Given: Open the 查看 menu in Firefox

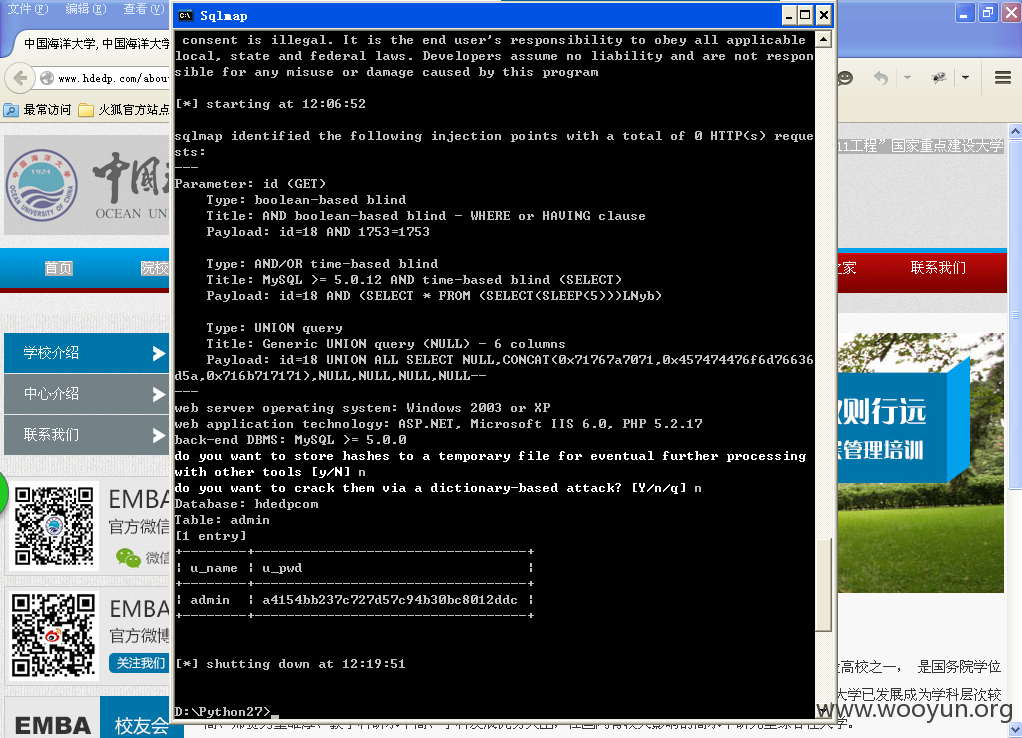Looking at the screenshot, I should click(143, 8).
